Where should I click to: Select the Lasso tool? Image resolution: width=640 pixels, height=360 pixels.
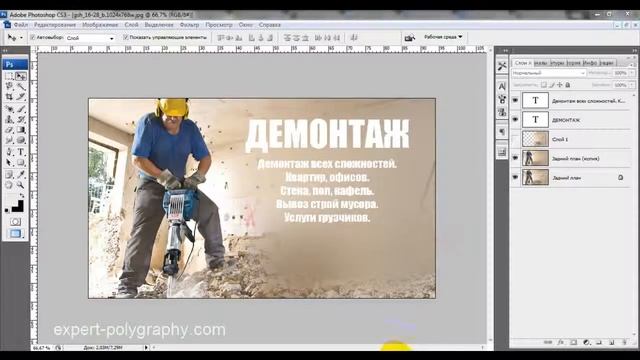coord(9,87)
